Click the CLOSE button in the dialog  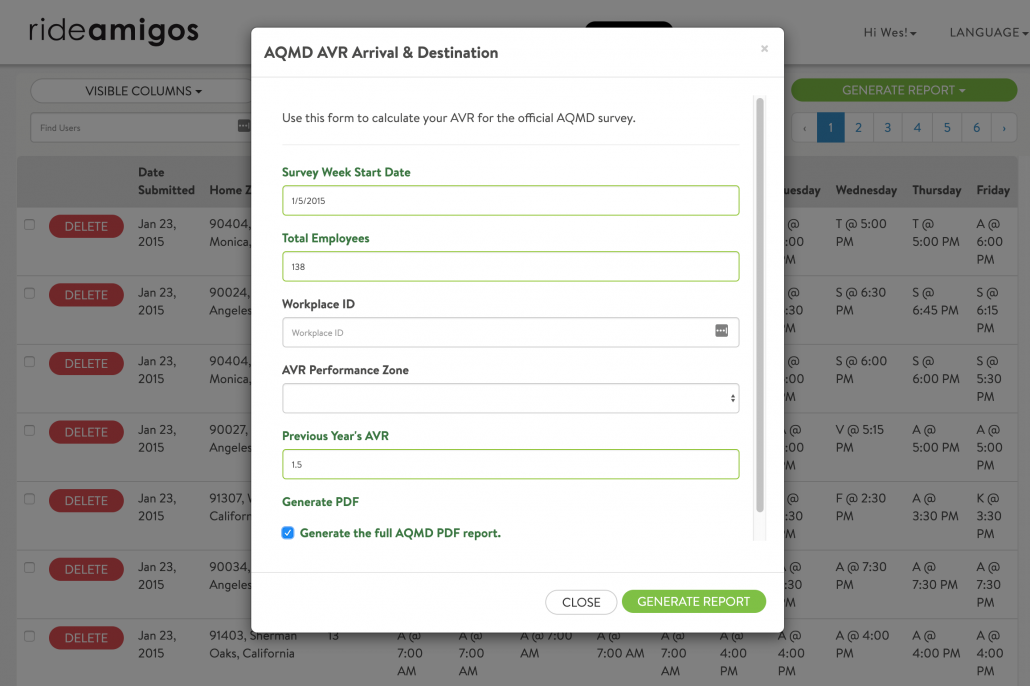click(581, 602)
